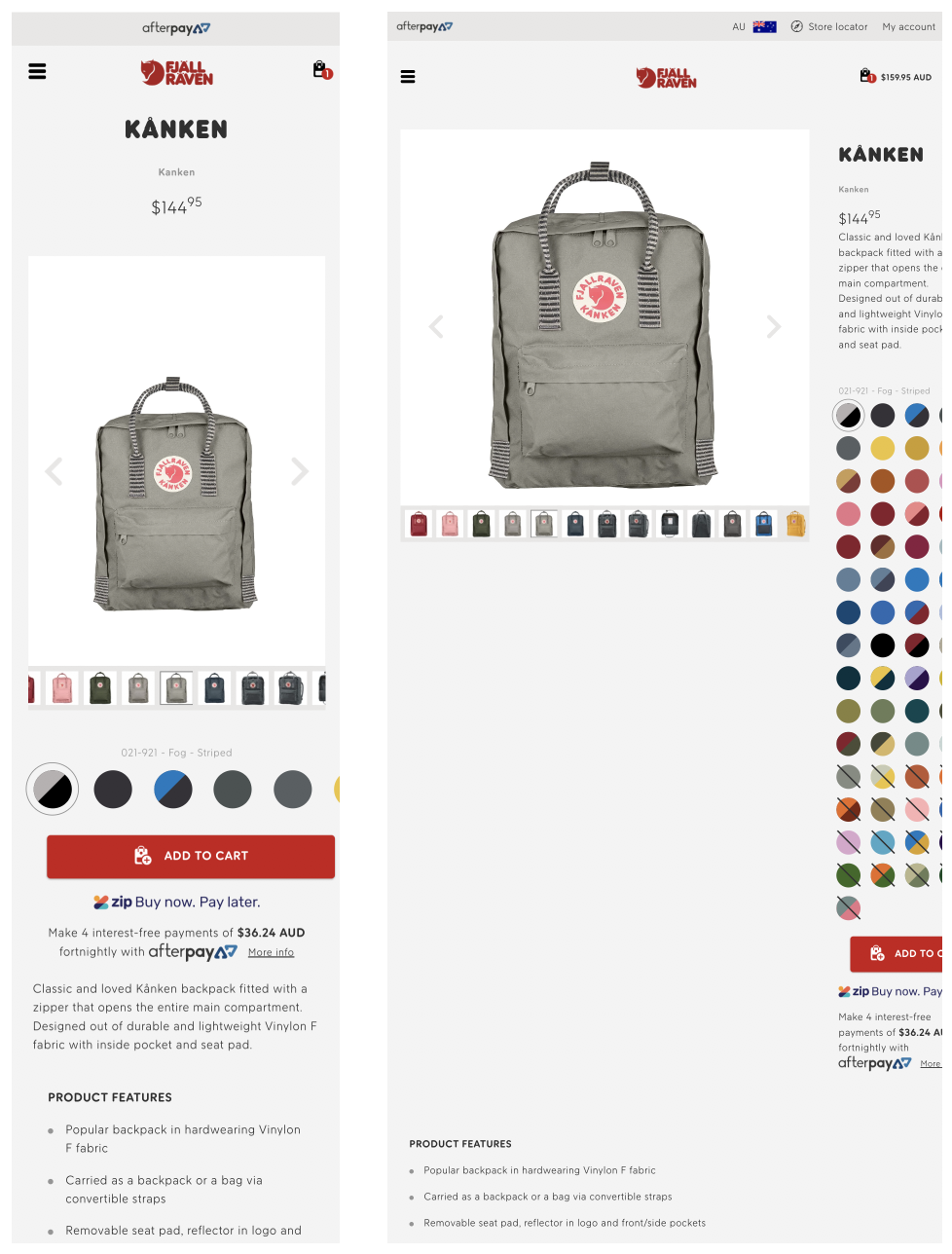This screenshot has width=952, height=1254.
Task: Open My account menu item
Action: [908, 27]
